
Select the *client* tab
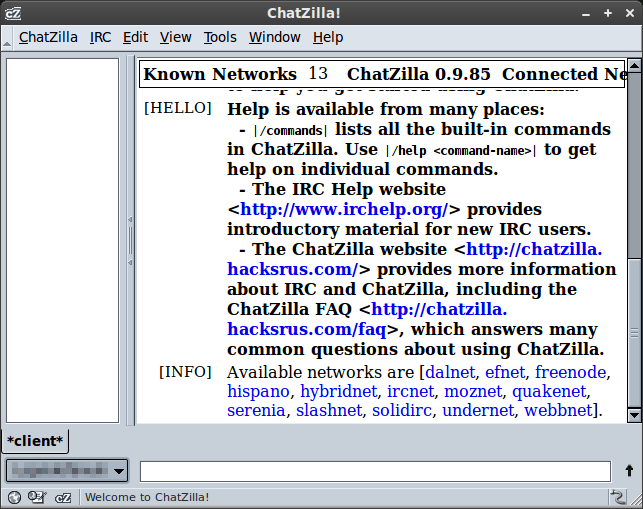point(35,441)
